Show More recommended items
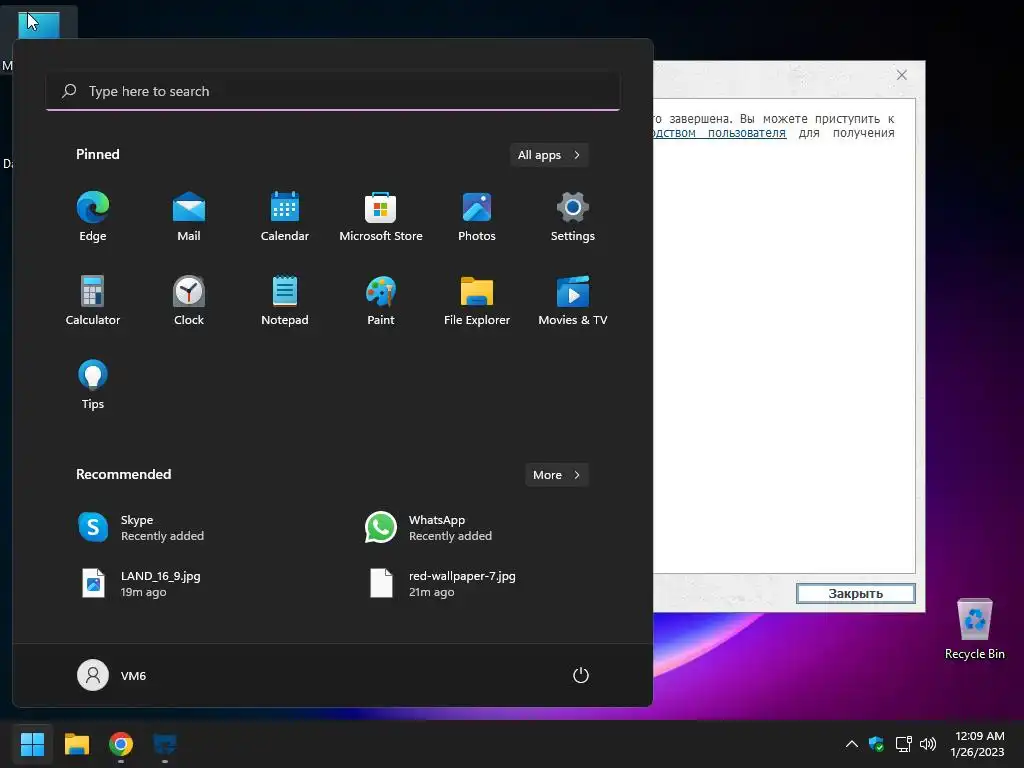Image resolution: width=1024 pixels, height=768 pixels. [556, 475]
